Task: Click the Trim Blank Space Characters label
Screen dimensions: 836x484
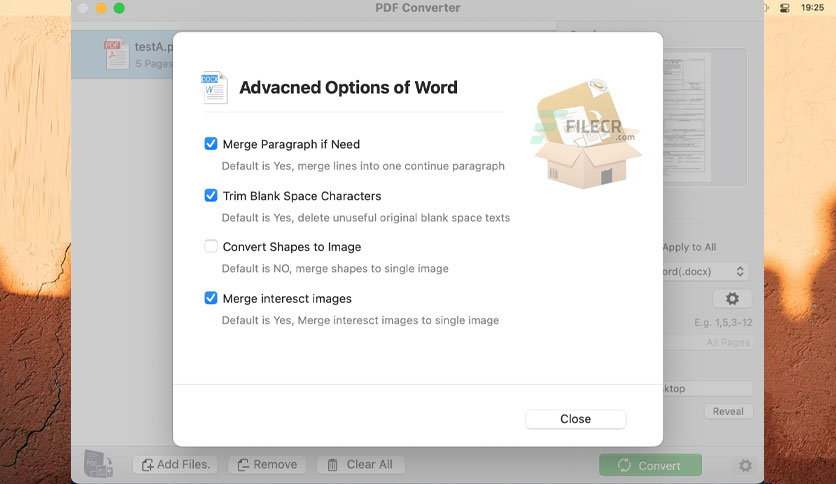Action: pos(302,196)
